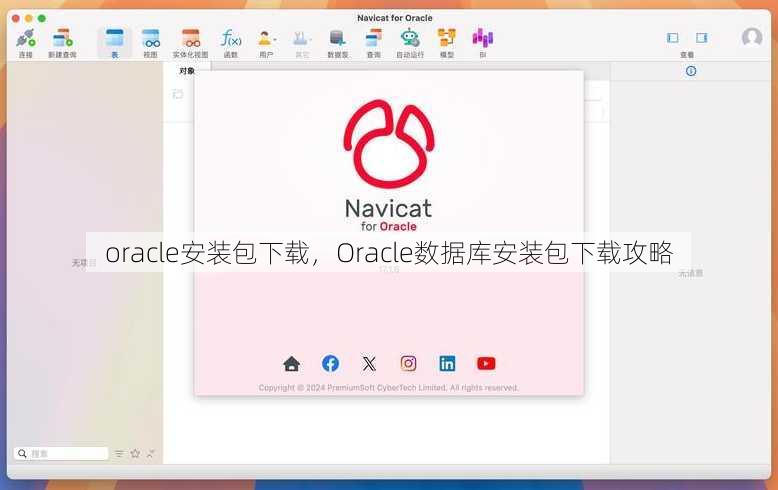The height and width of the screenshot is (490, 778).
Task: Click the user avatar account icon
Action: (x=752, y=37)
